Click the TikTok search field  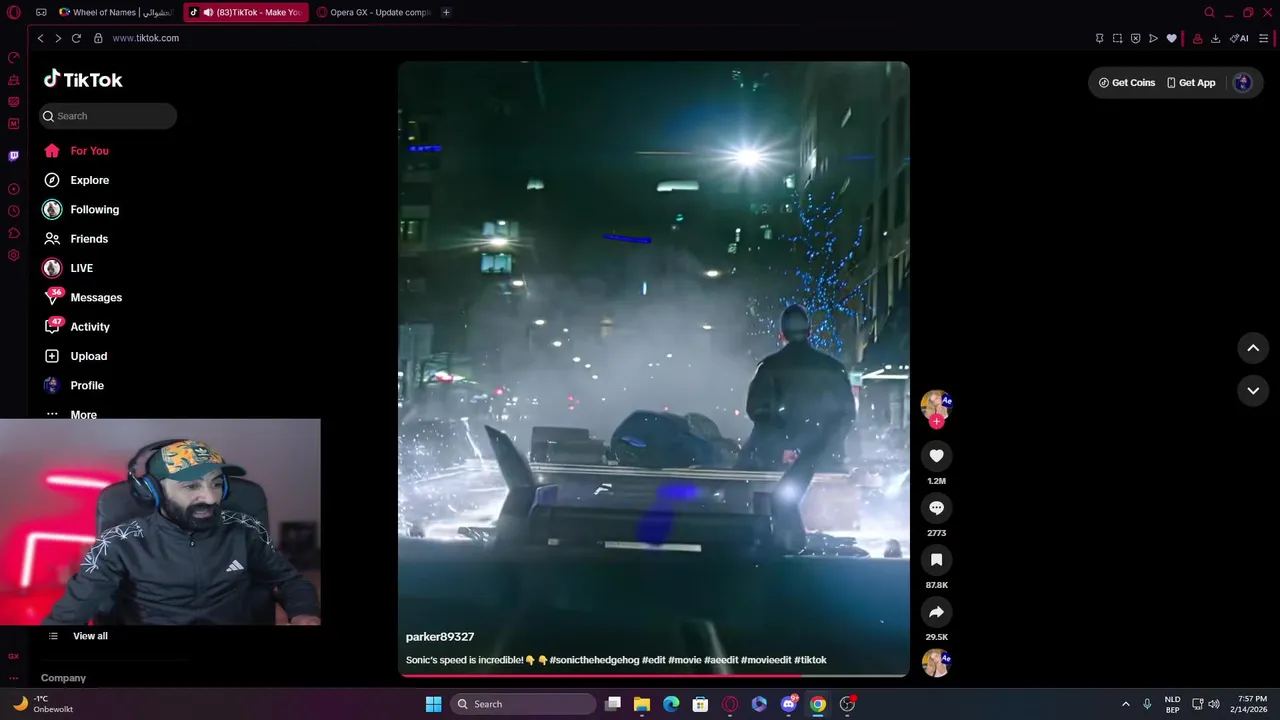point(108,116)
